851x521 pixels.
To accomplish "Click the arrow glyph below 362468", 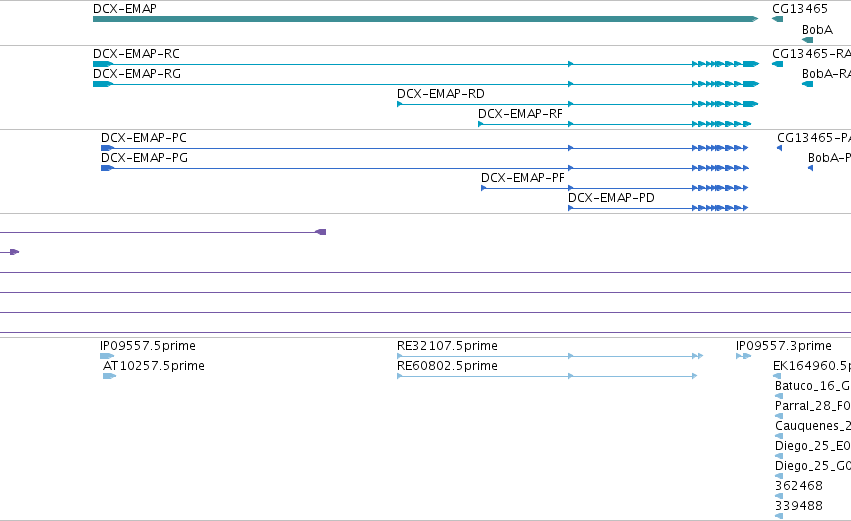I will coord(779,496).
